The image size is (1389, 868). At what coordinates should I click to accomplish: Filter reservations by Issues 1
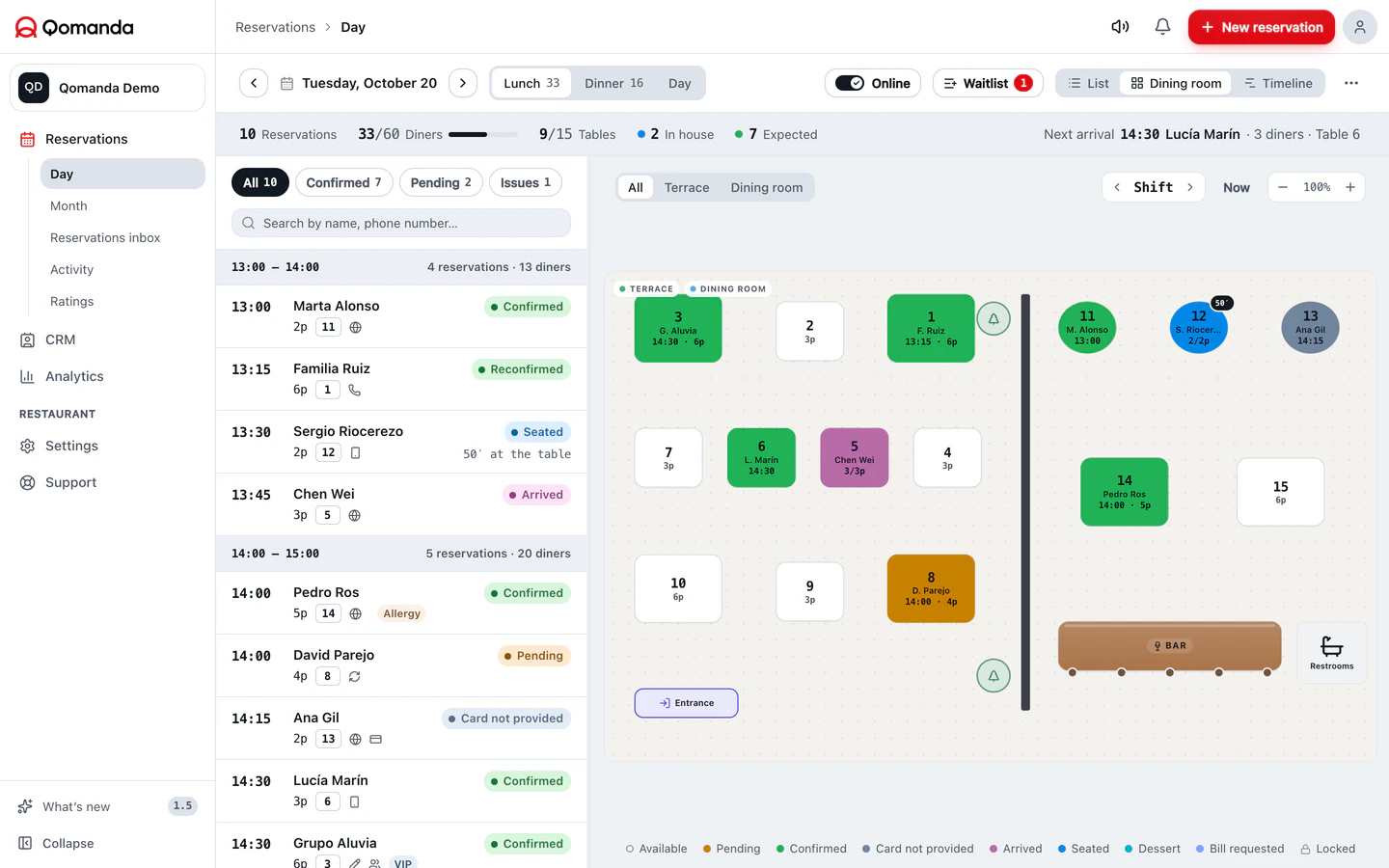526,182
